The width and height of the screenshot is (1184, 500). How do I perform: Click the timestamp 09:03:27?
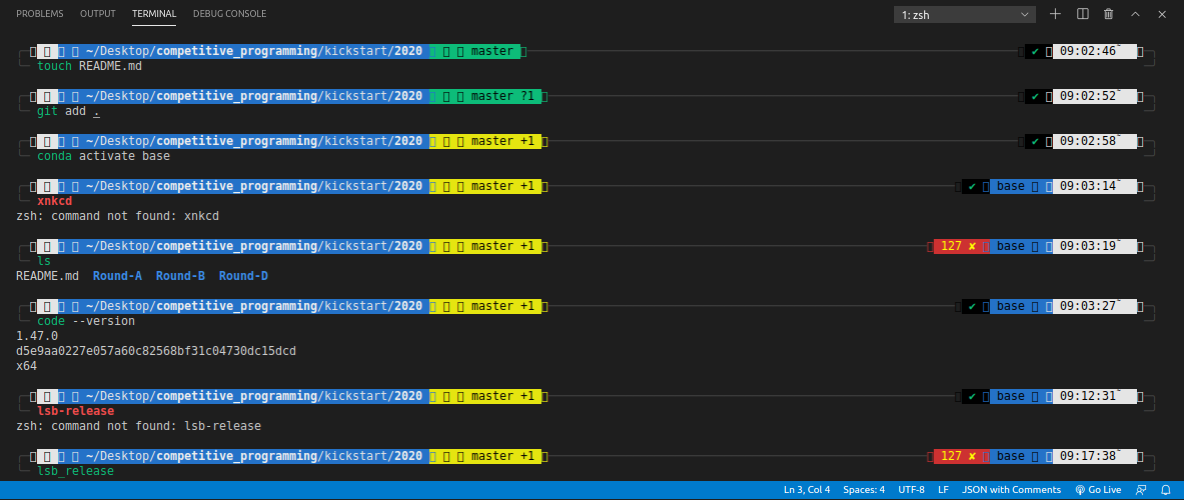[x=1088, y=306]
